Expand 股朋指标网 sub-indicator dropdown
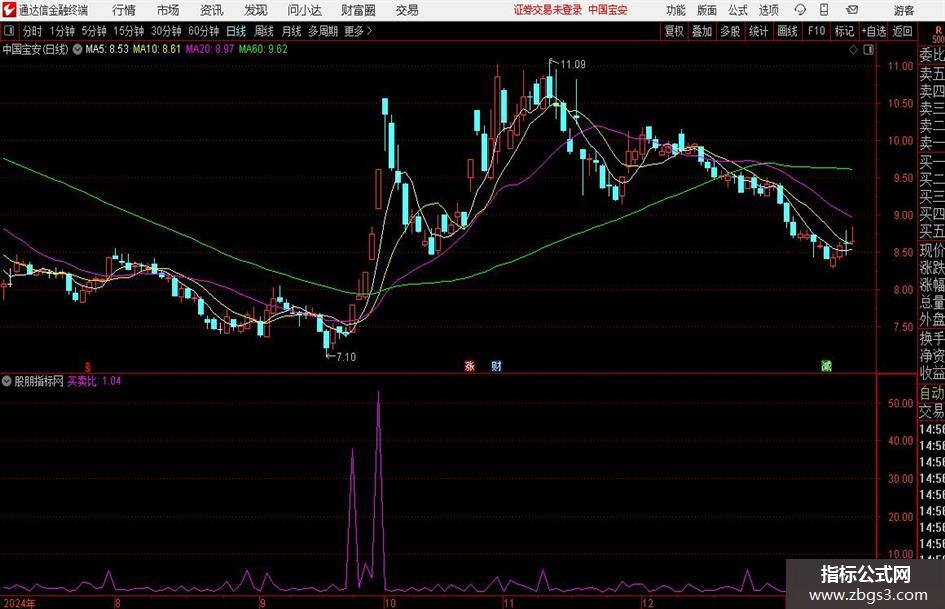Screen dimensions: 945x609 [x=7, y=381]
